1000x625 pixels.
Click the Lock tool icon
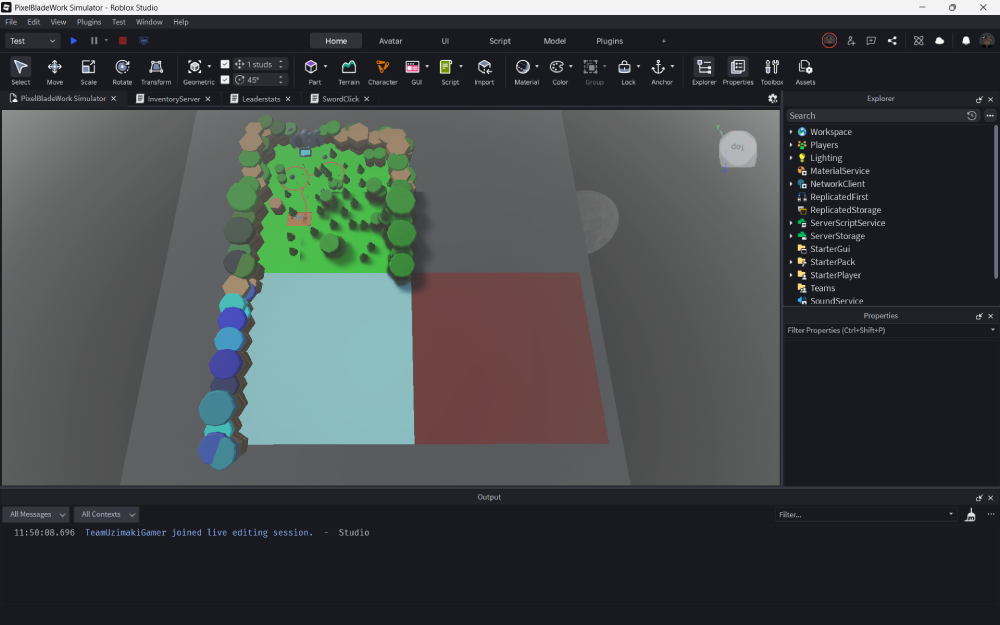[x=625, y=66]
